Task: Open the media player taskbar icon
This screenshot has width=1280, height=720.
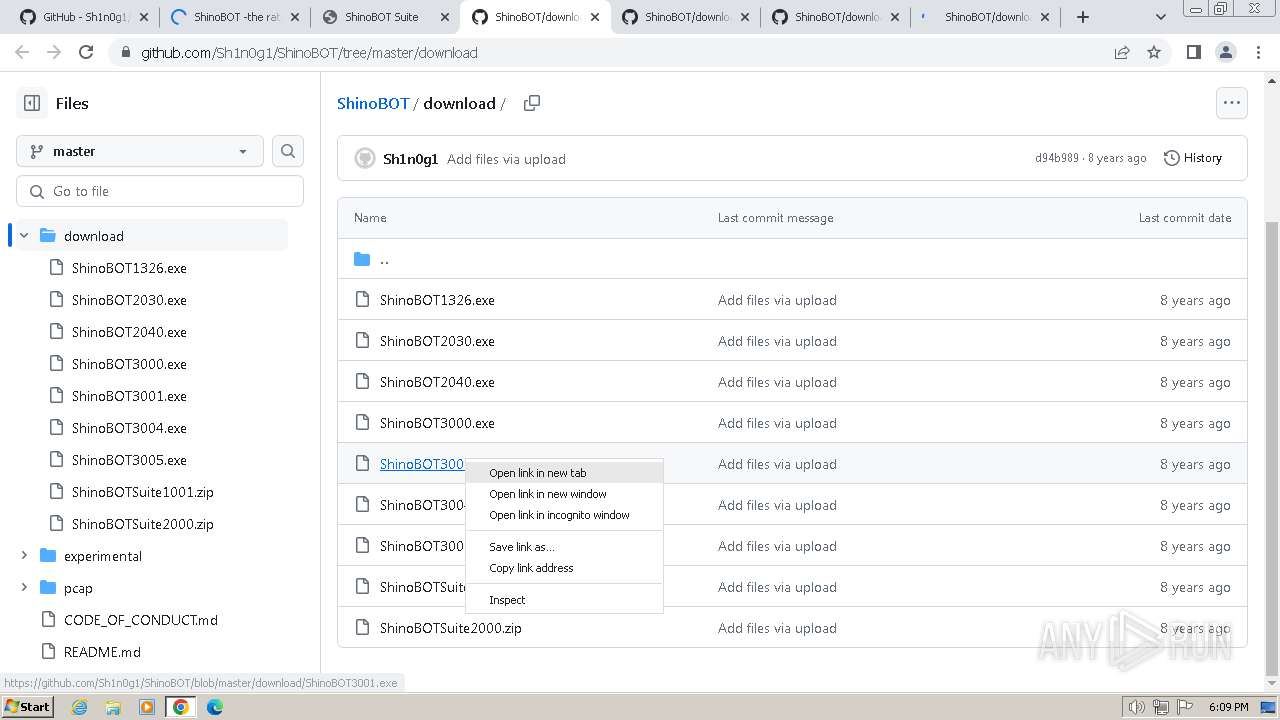Action: click(x=147, y=707)
